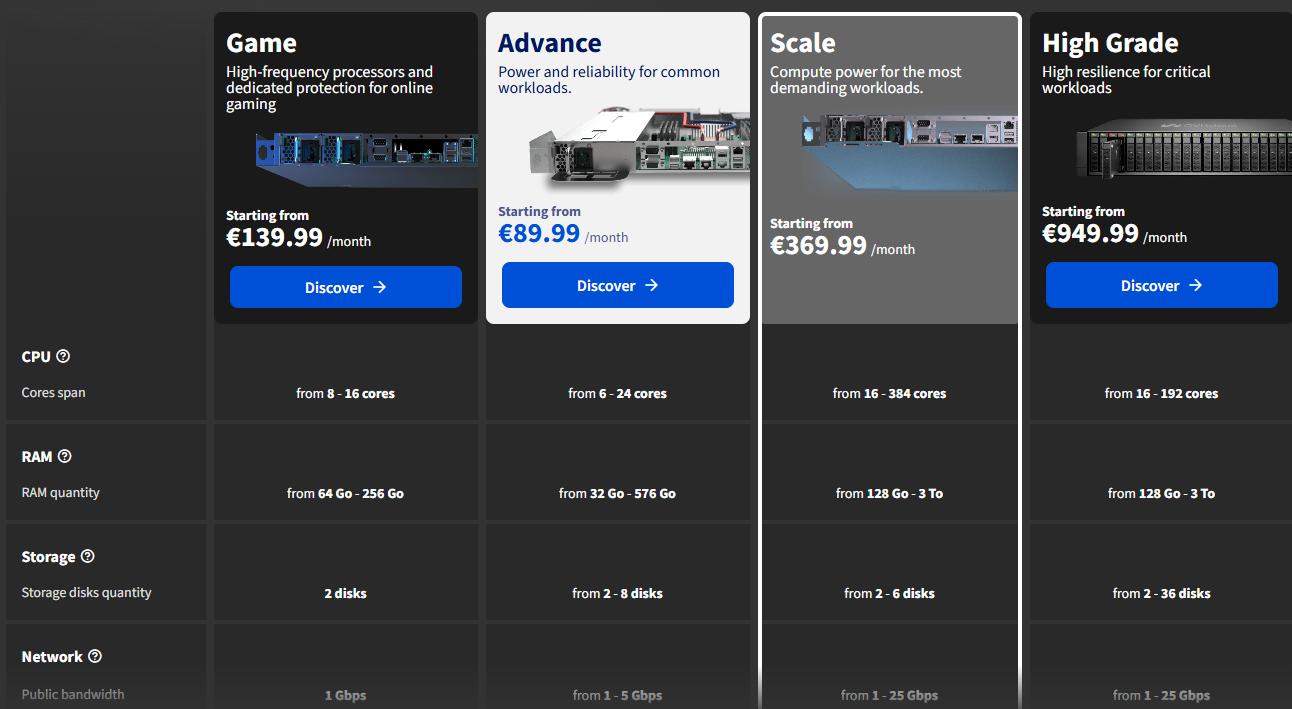
Task: Click the €369.99 Scale starting price
Action: (818, 245)
